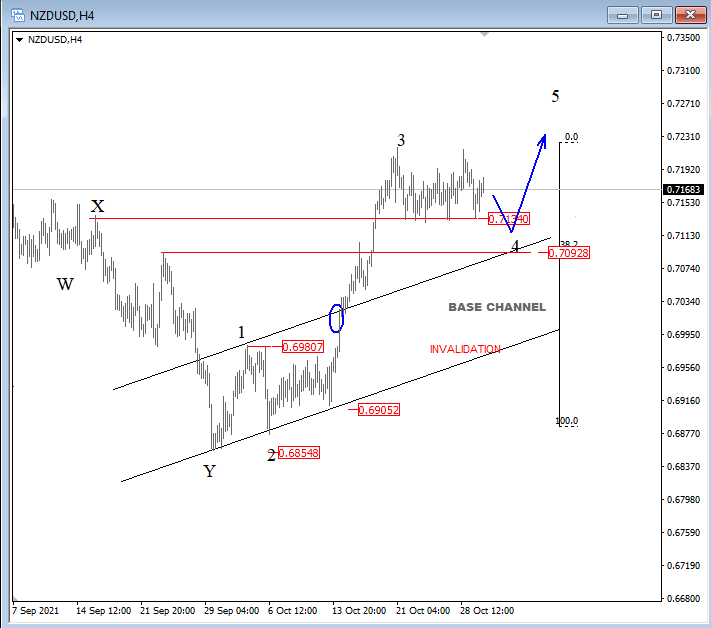This screenshot has width=711, height=628.
Task: Click the 0.68370 price scale value
Action: [x=683, y=467]
